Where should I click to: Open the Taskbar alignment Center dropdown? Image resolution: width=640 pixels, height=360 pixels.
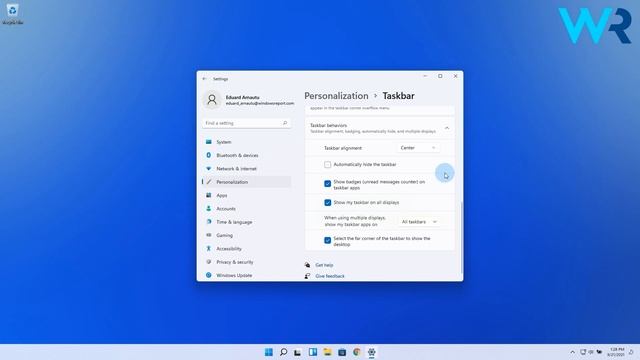[418, 148]
